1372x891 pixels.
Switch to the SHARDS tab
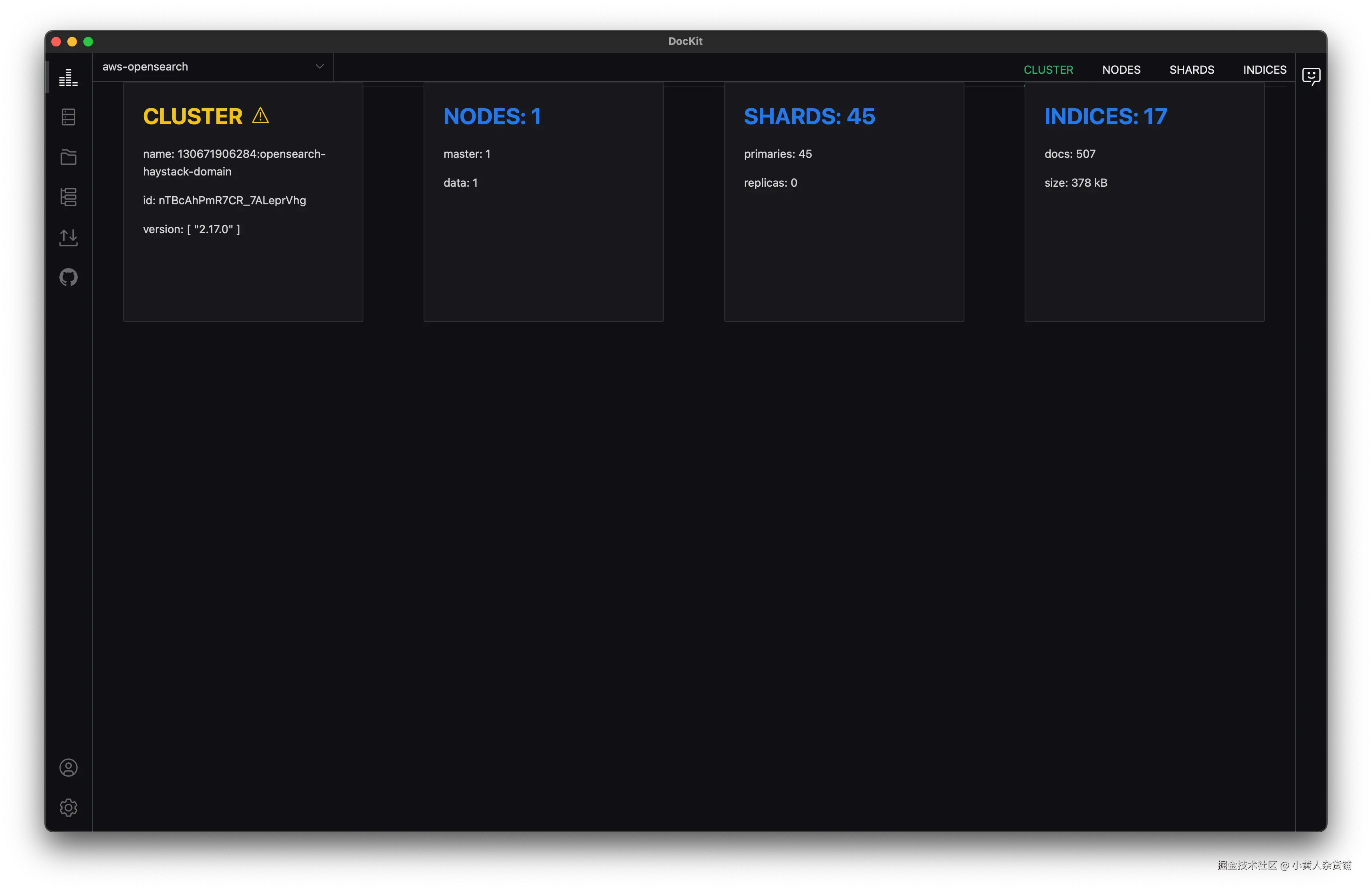(1191, 70)
